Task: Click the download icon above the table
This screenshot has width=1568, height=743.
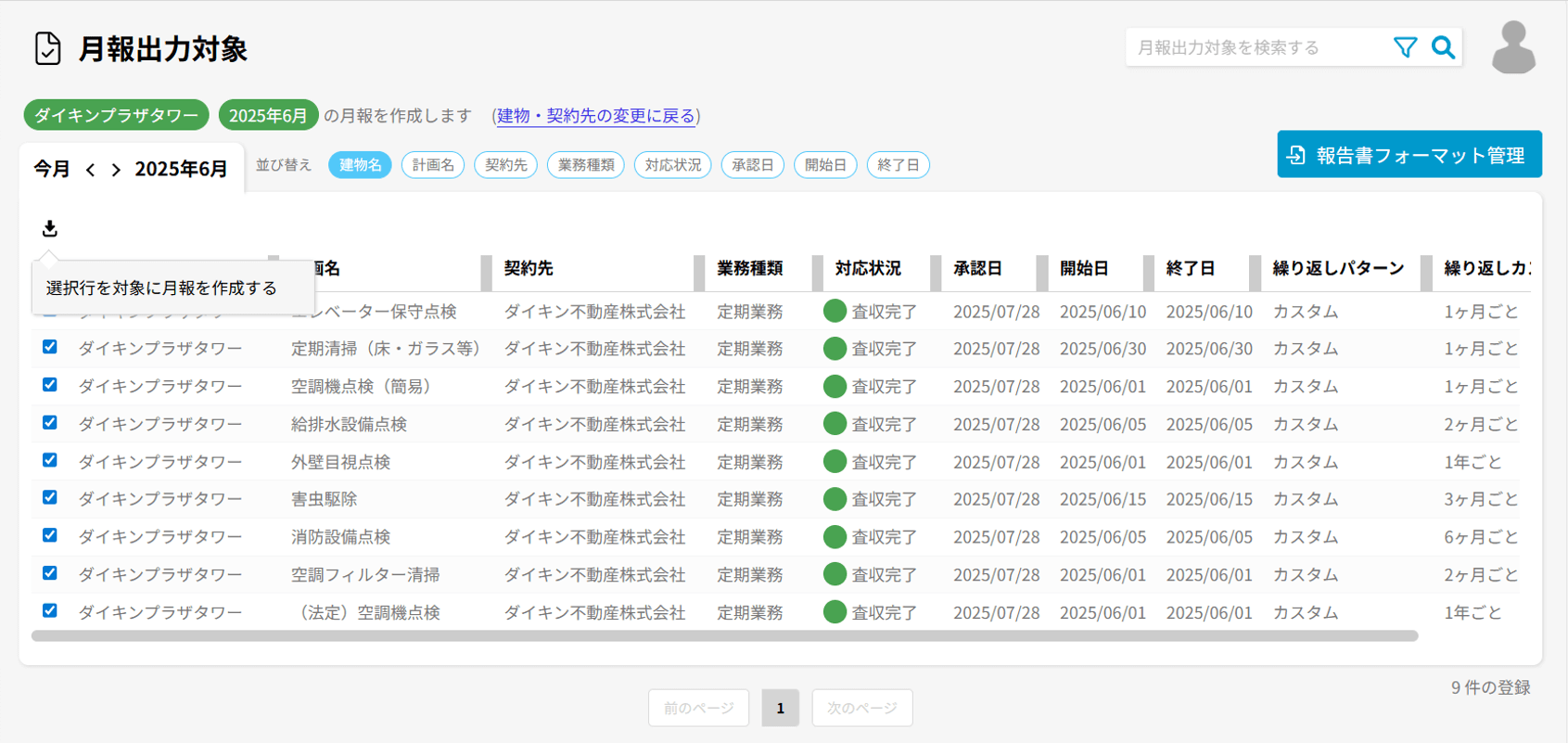Action: point(50,228)
